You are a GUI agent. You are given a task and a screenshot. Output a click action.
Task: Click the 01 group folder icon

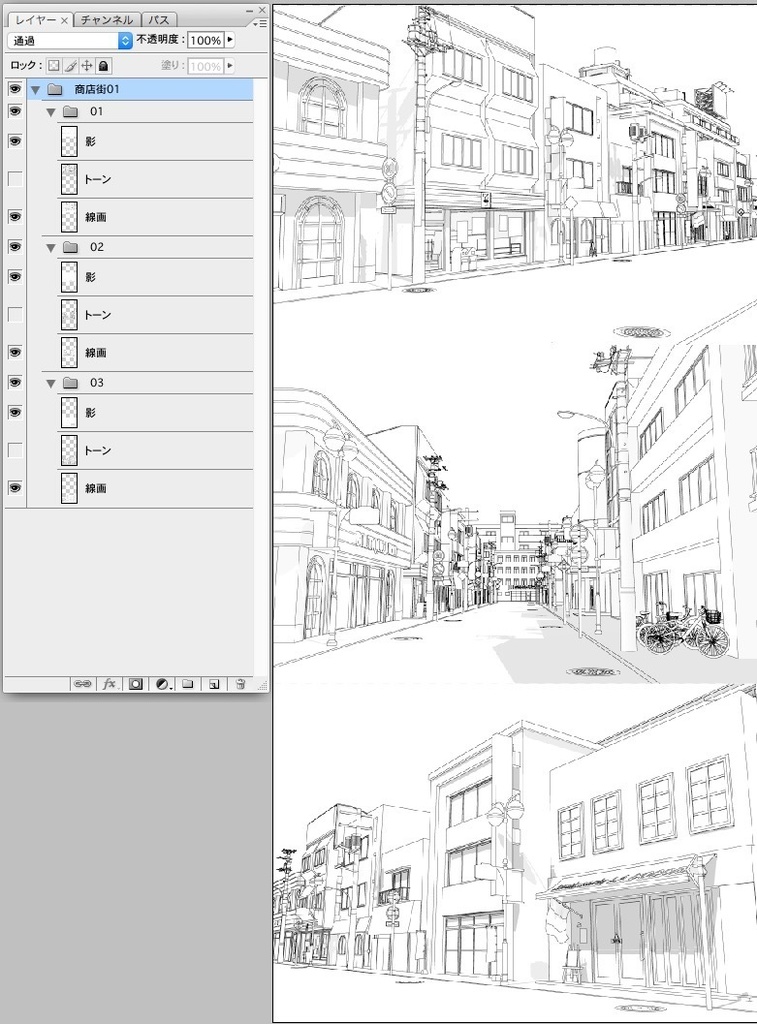click(71, 112)
